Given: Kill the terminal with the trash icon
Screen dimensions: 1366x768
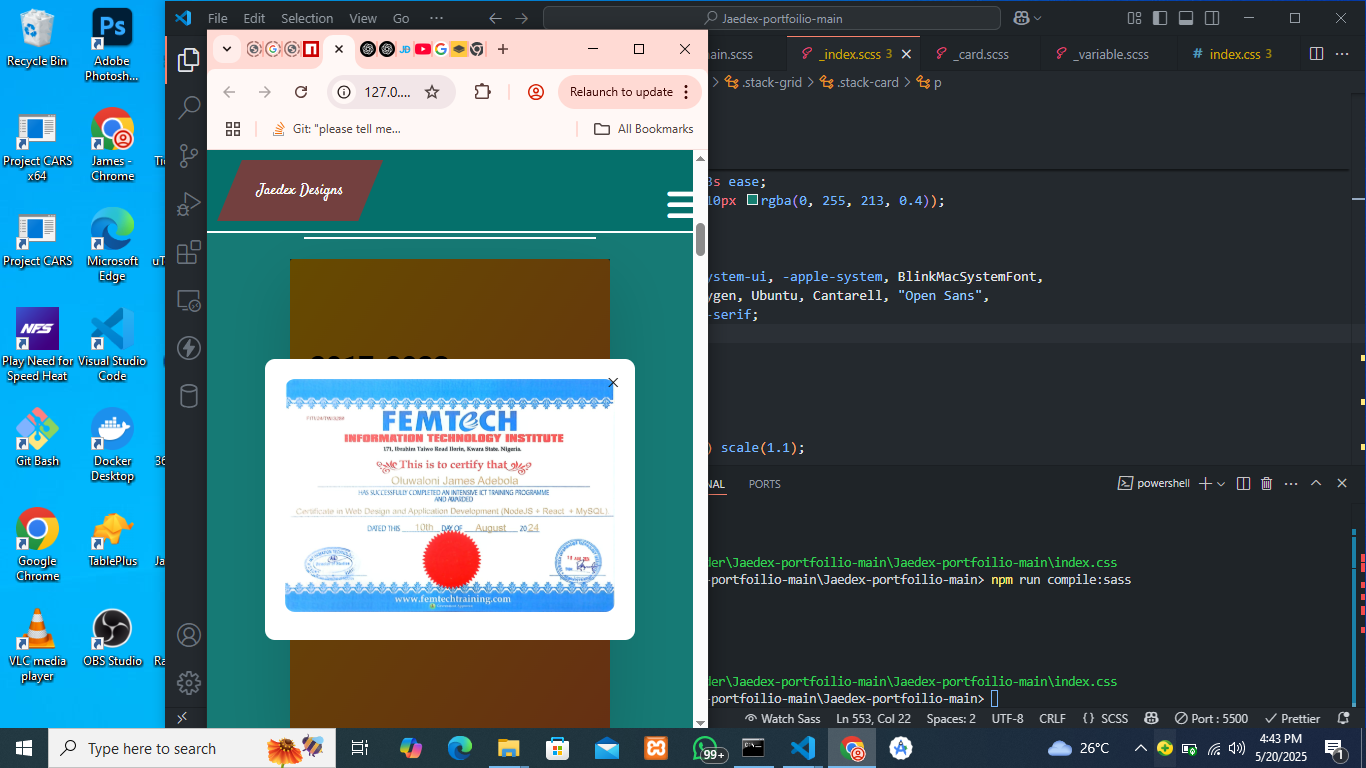Looking at the screenshot, I should (1266, 483).
